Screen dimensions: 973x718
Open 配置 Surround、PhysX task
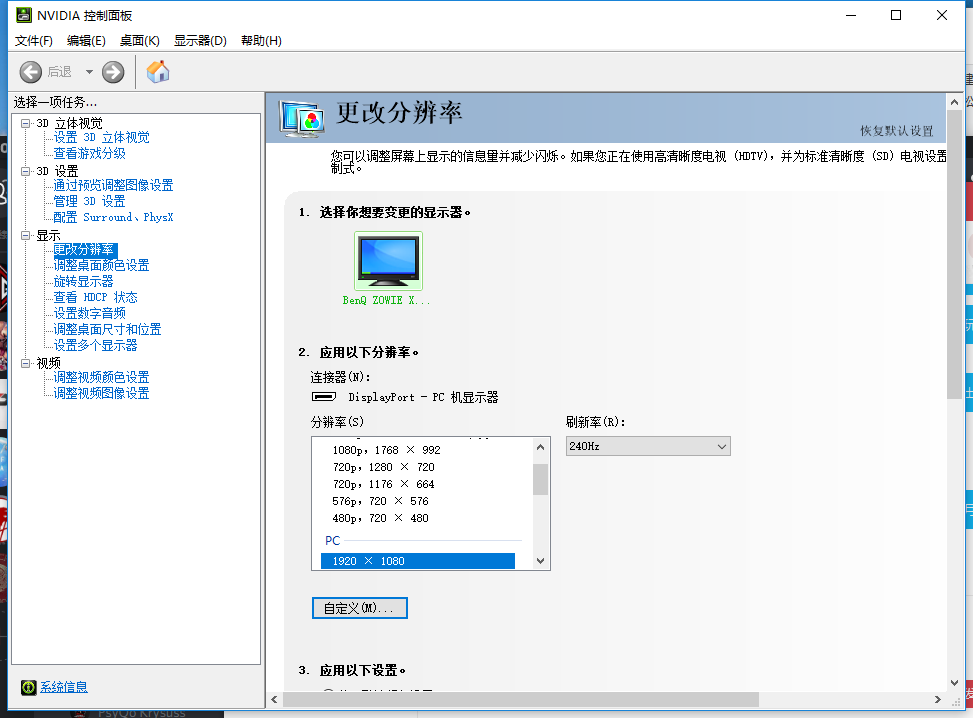pyautogui.click(x=113, y=217)
